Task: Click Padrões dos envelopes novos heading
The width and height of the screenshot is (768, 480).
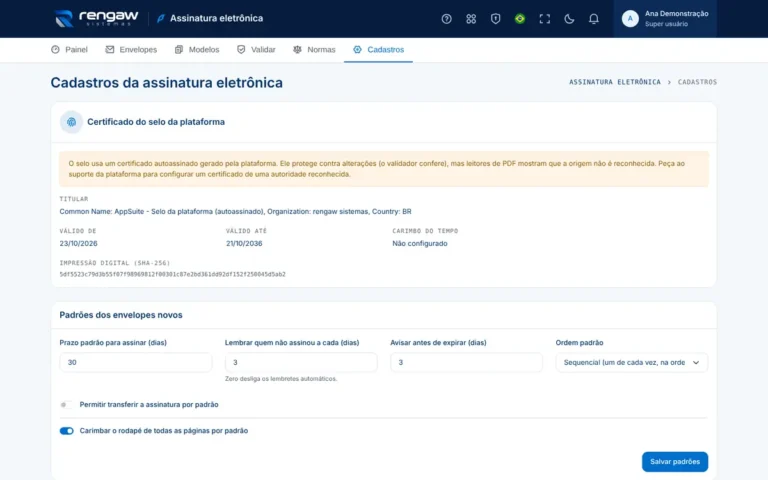Action: [121, 315]
